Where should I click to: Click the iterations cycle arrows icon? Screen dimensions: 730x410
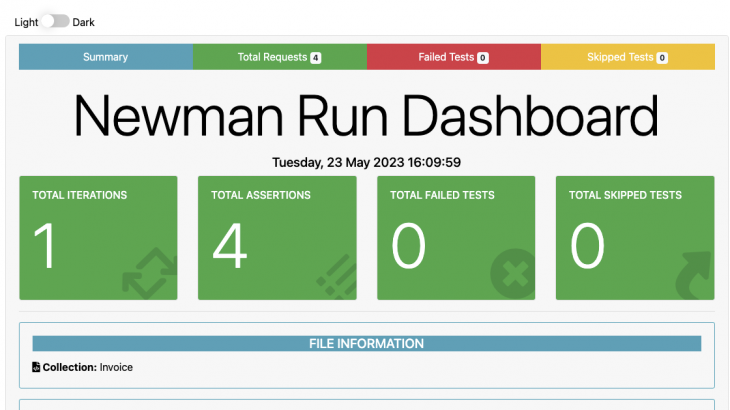point(149,273)
